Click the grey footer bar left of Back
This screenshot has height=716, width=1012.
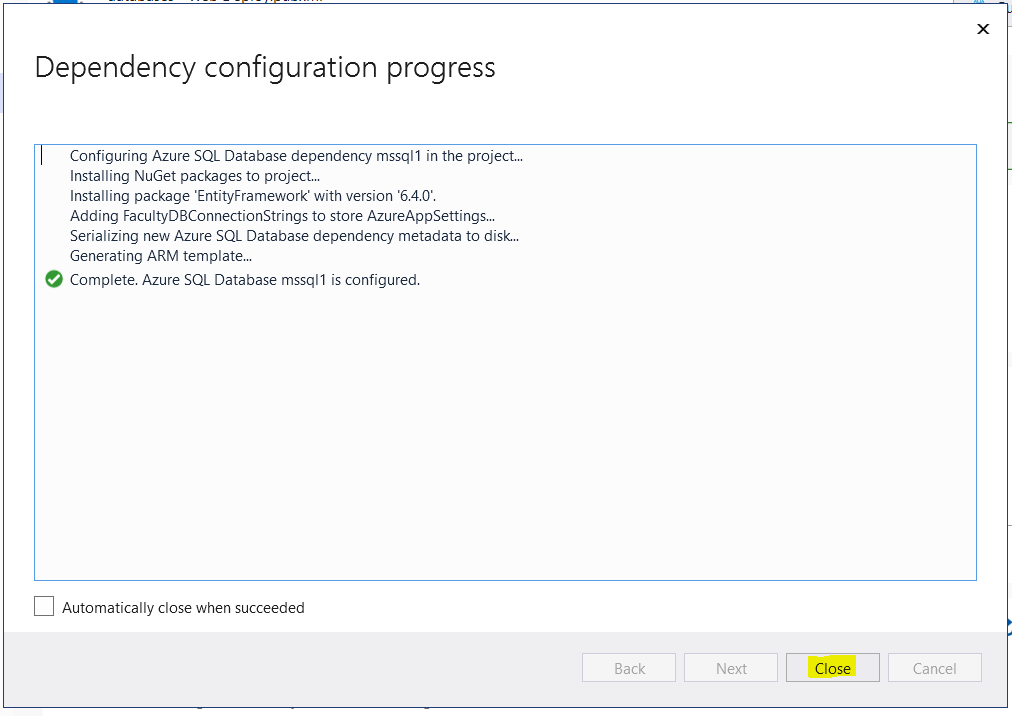tap(300, 668)
